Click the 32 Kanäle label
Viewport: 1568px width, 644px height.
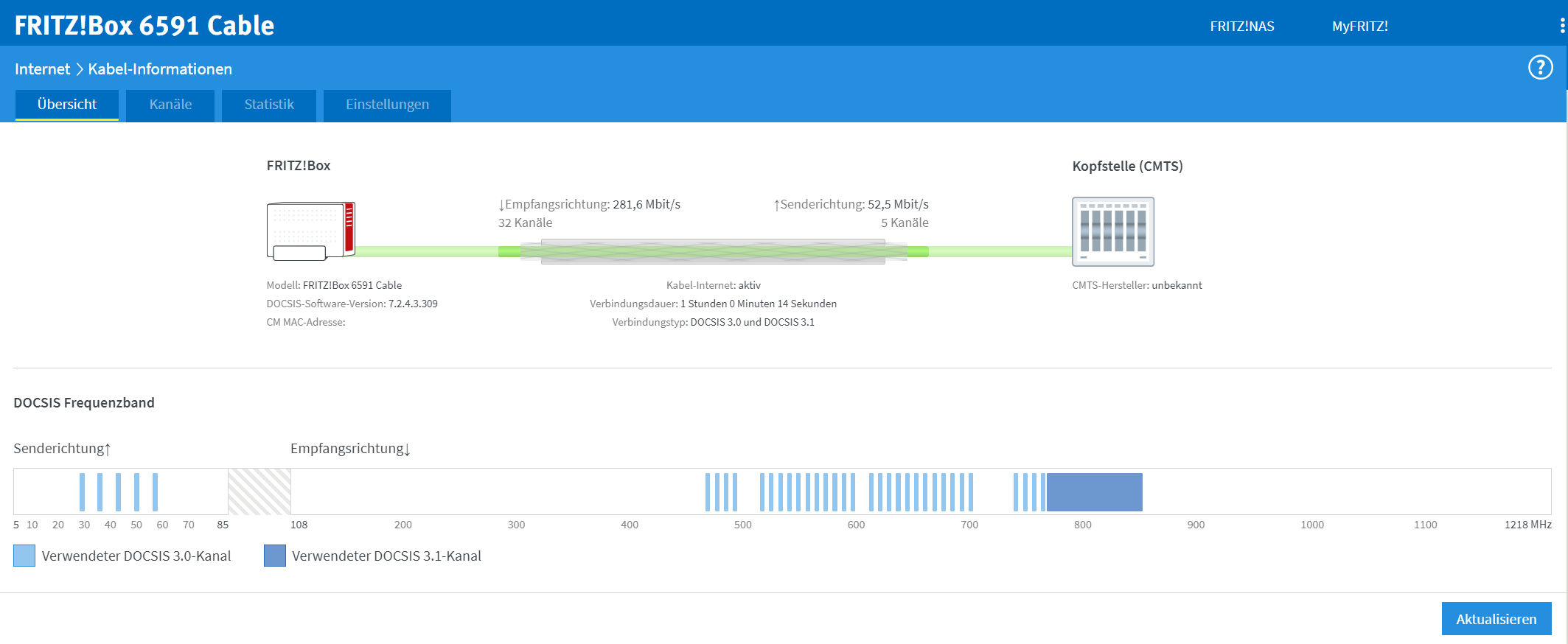pyautogui.click(x=525, y=223)
